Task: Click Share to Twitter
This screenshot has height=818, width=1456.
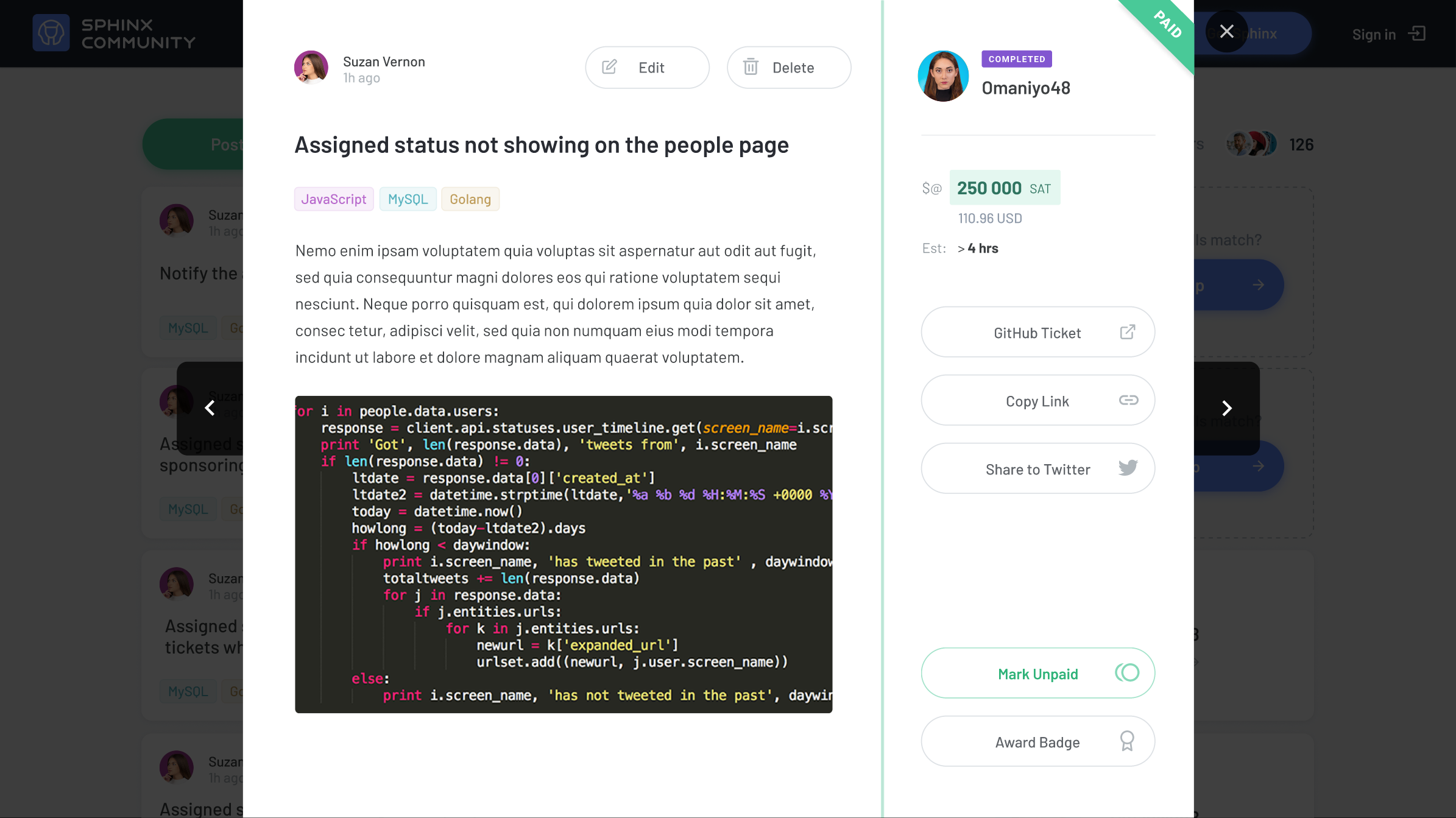Action: pos(1037,468)
